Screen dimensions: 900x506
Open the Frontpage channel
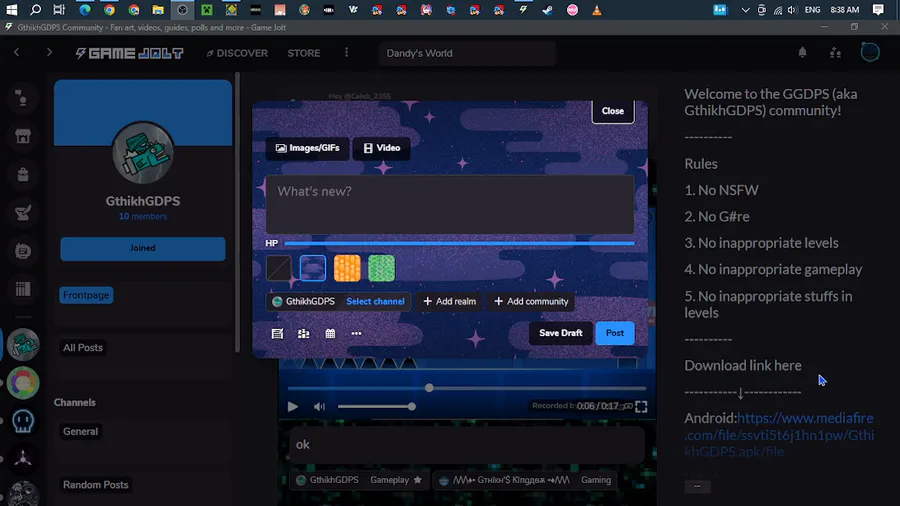point(86,295)
